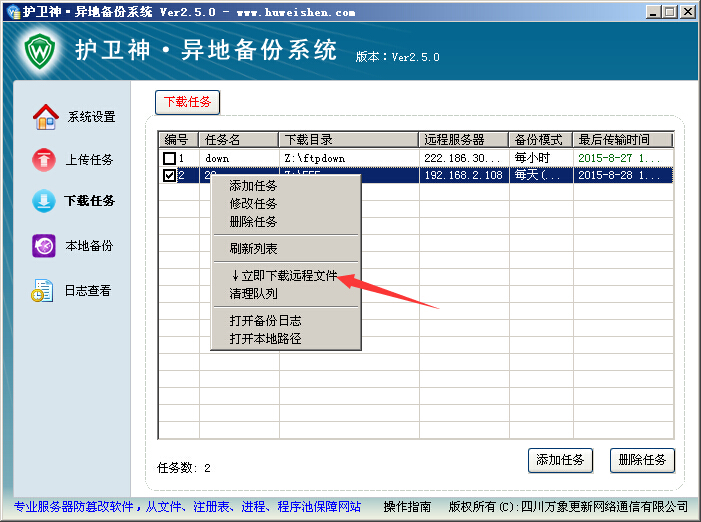Select 清理队列 menu entry

point(253,294)
